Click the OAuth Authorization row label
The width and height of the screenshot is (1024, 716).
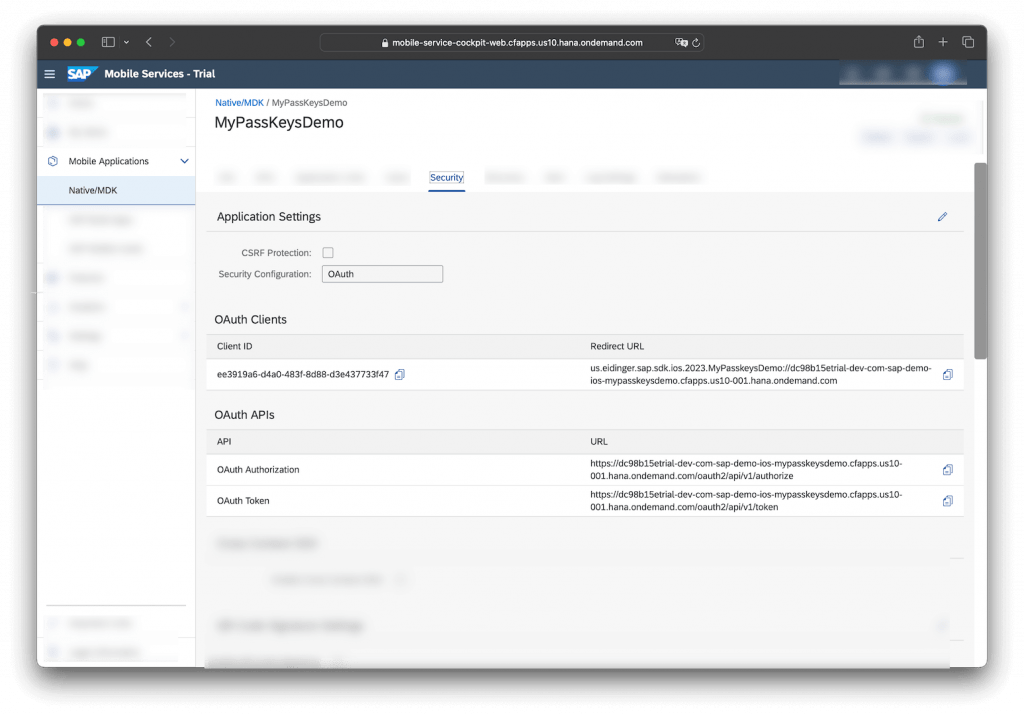pos(258,470)
